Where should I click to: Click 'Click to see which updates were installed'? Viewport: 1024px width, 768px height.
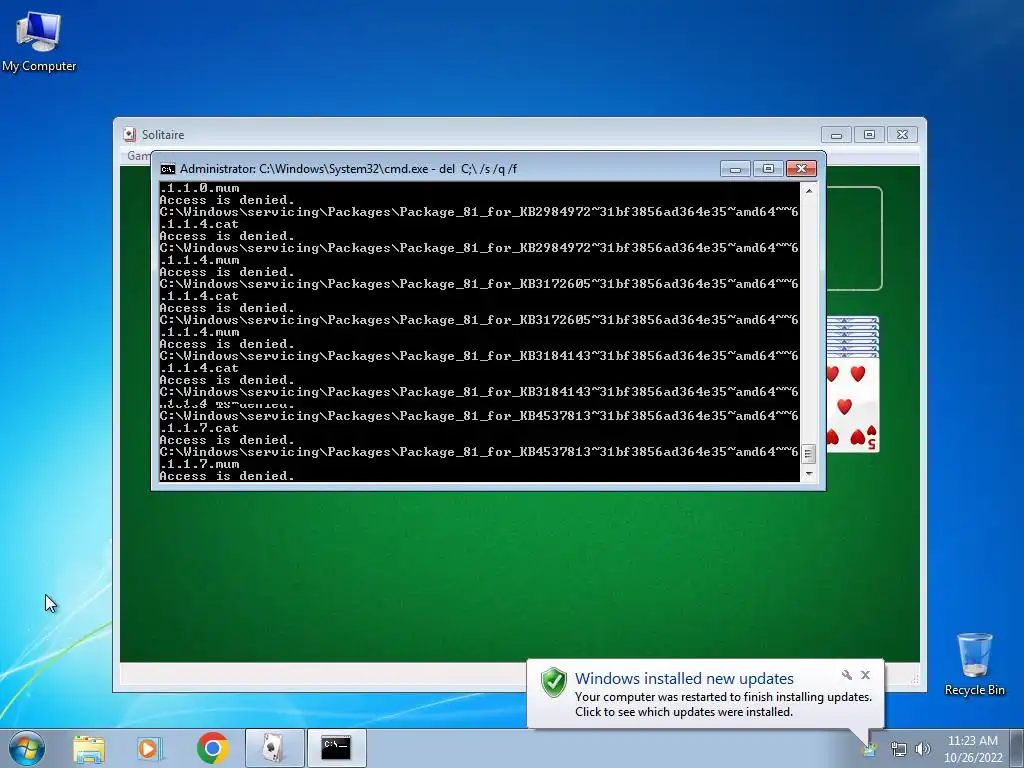[x=684, y=712]
